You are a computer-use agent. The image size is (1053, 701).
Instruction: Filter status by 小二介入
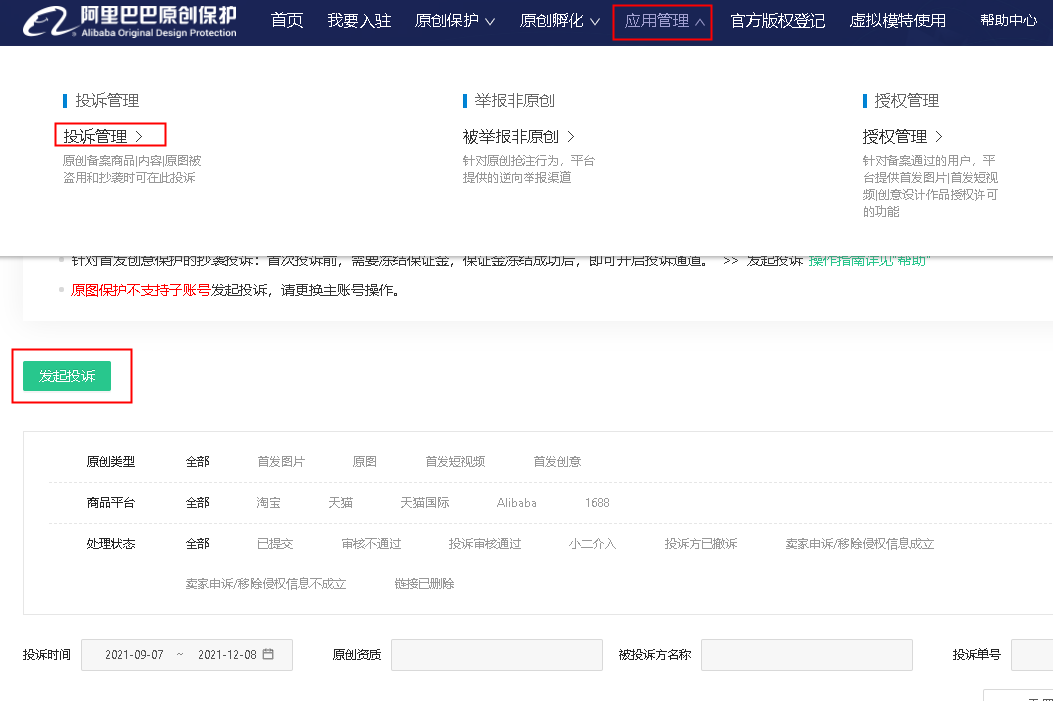[x=592, y=544]
